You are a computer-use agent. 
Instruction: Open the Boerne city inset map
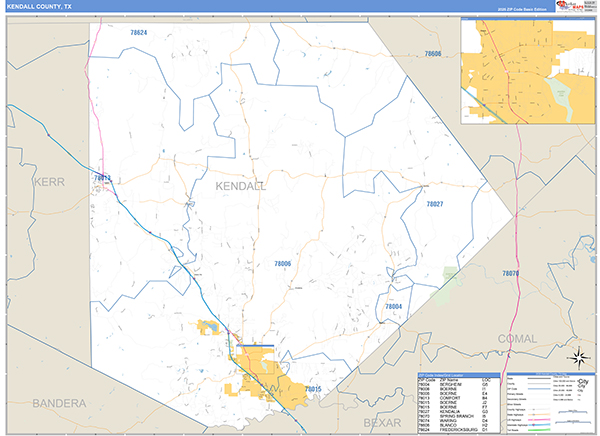(x=528, y=71)
